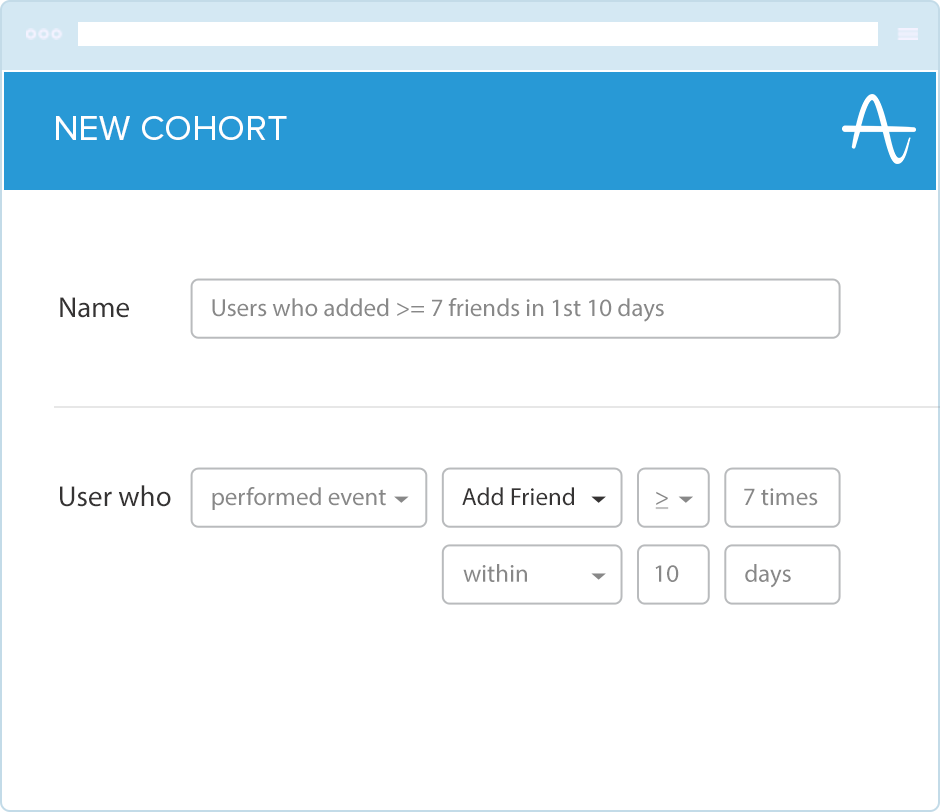The width and height of the screenshot is (940, 812).
Task: Select the 7 times count field
Action: (782, 498)
